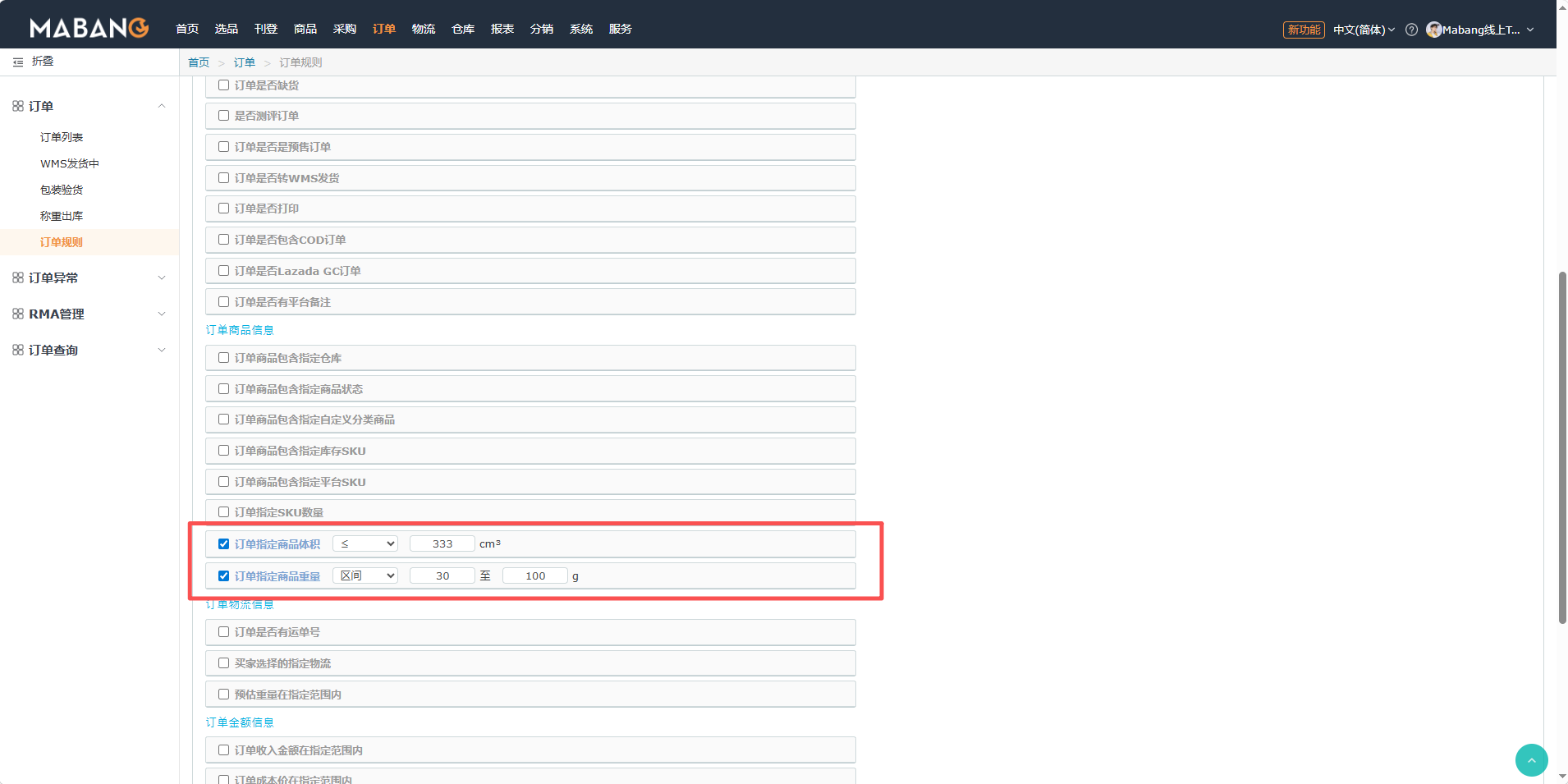The width and height of the screenshot is (1568, 784).
Task: Uncheck the 订单指定商品体积 checkbox
Action: click(223, 543)
